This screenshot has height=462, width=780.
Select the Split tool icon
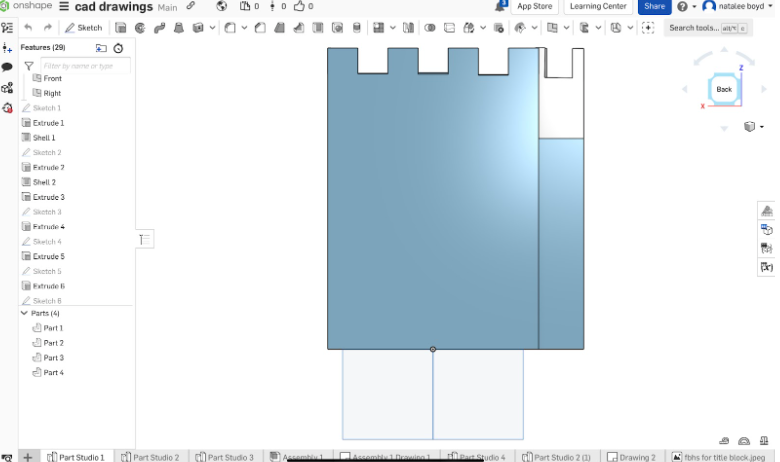pos(449,28)
